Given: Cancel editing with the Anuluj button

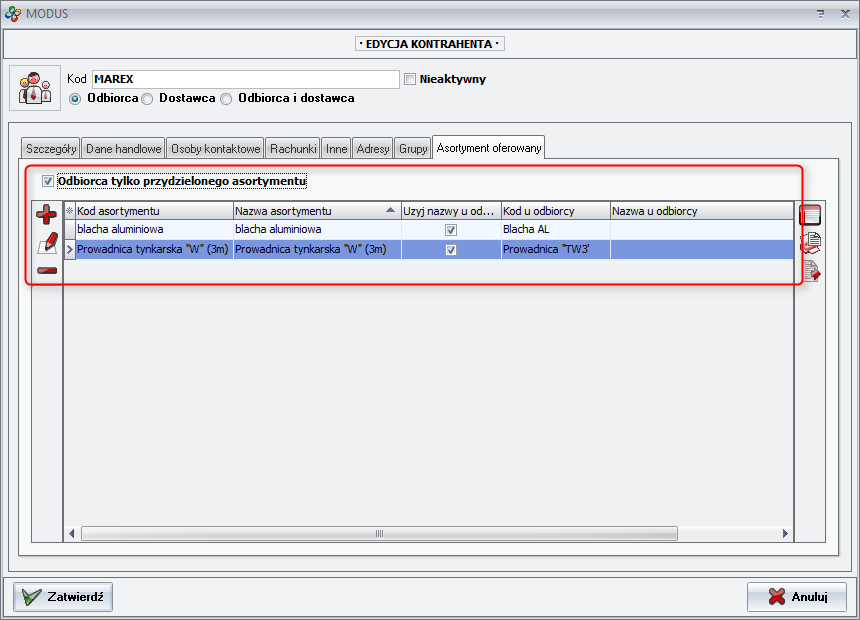Looking at the screenshot, I should (797, 597).
